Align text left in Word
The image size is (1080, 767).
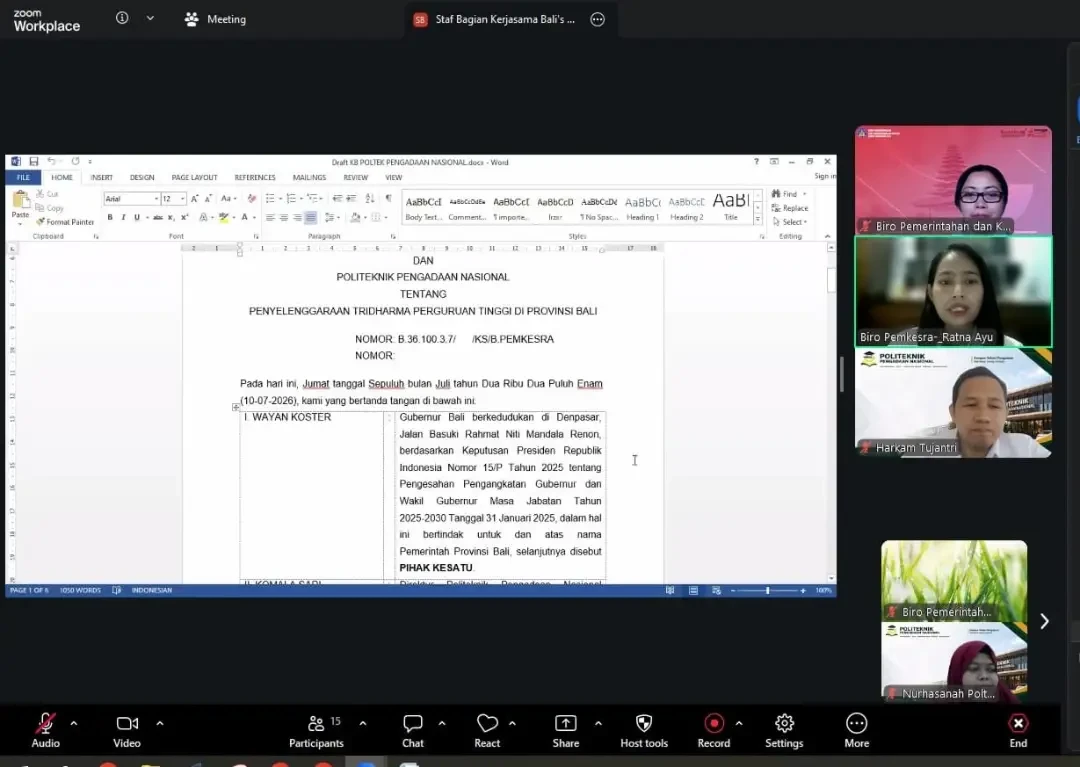[x=270, y=218]
